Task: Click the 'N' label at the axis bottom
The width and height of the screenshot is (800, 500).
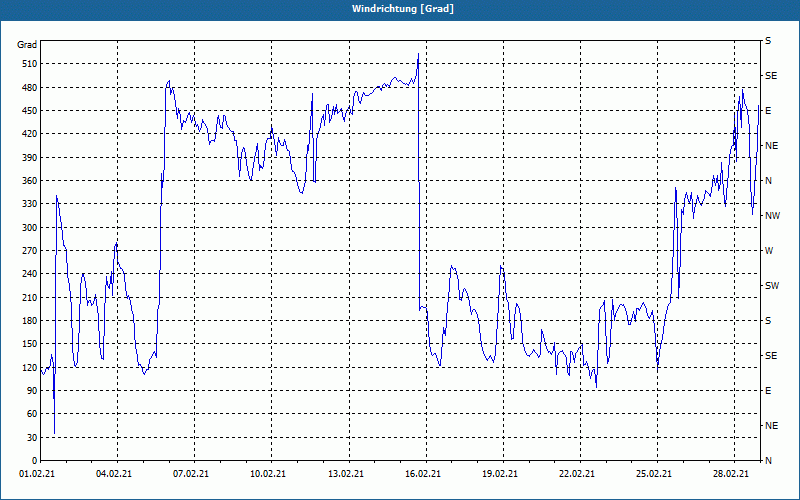Action: coord(768,461)
